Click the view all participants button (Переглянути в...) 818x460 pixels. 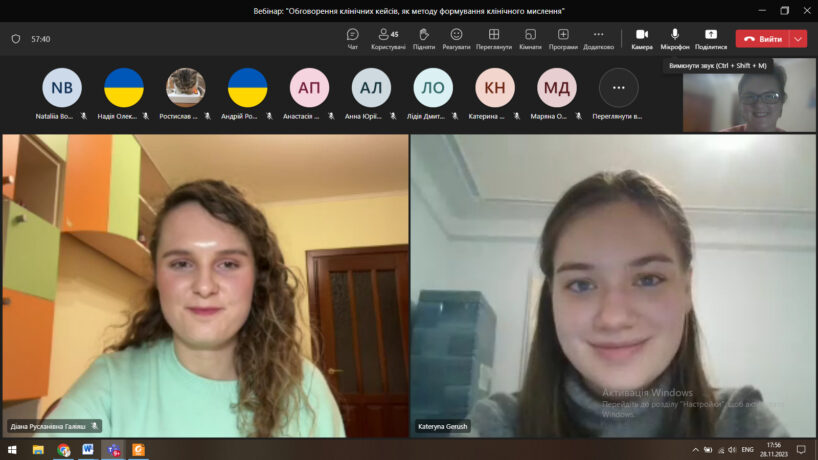pos(618,88)
